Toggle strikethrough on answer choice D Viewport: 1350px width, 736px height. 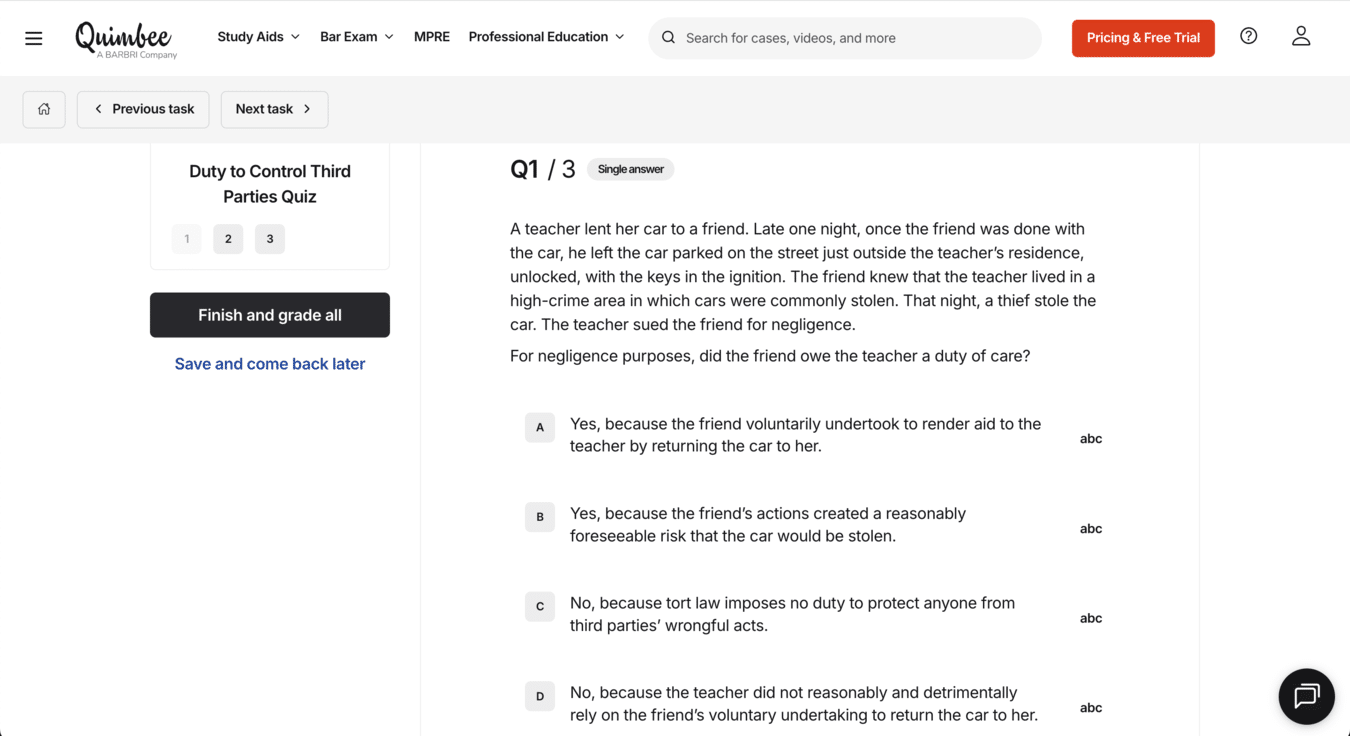1090,707
